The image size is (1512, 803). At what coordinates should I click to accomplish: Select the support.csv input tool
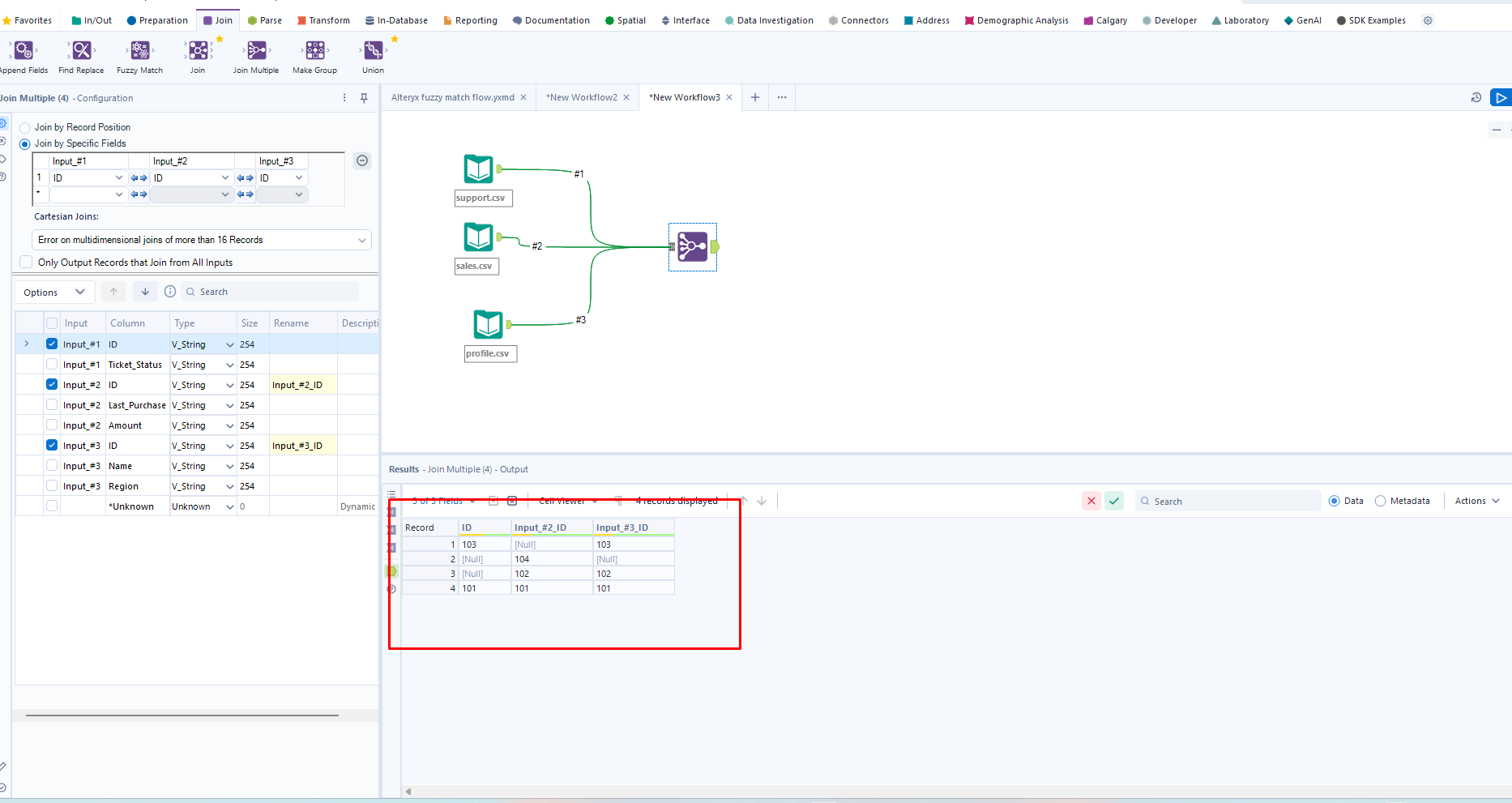point(478,169)
